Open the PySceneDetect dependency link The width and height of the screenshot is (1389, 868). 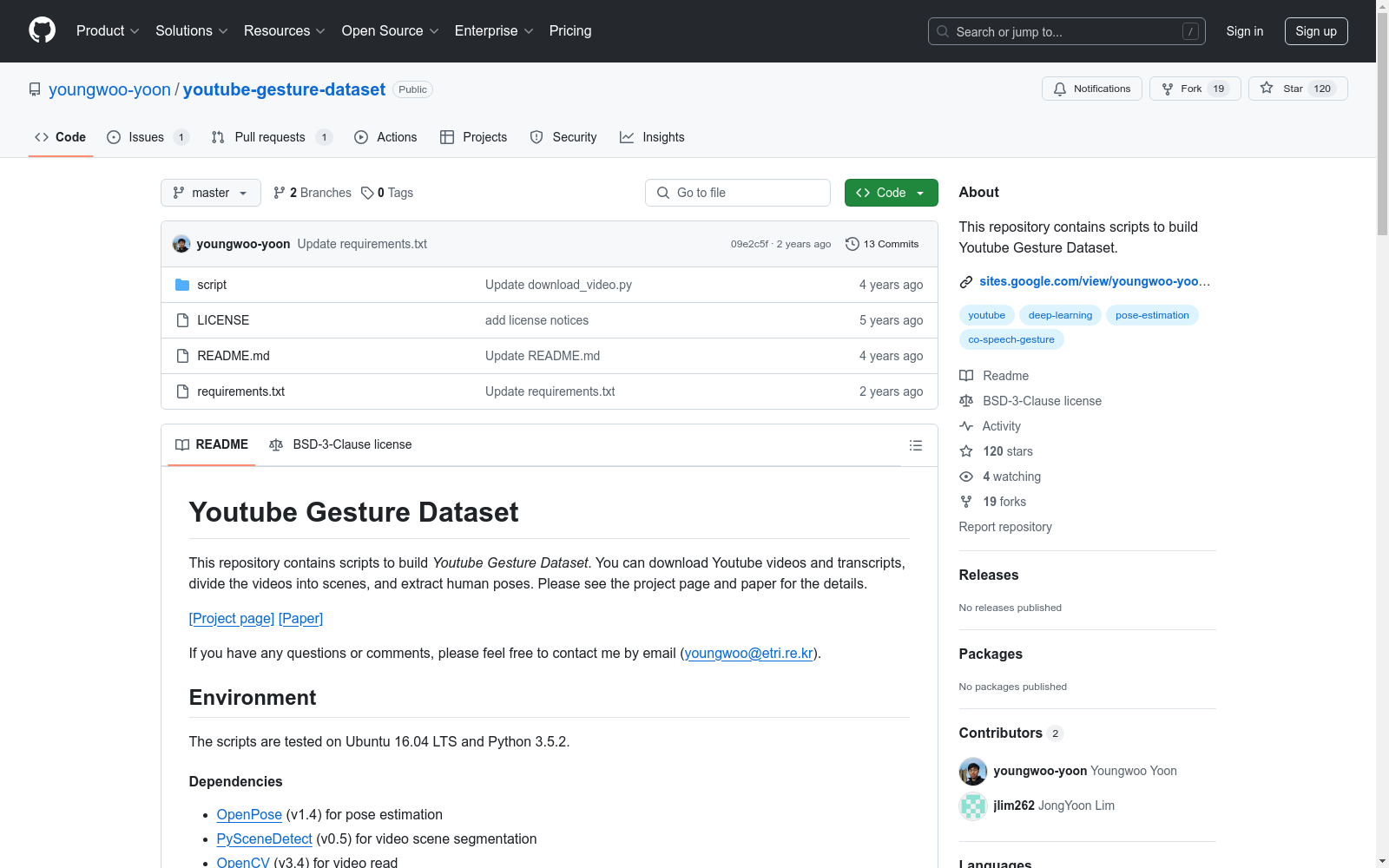click(265, 839)
